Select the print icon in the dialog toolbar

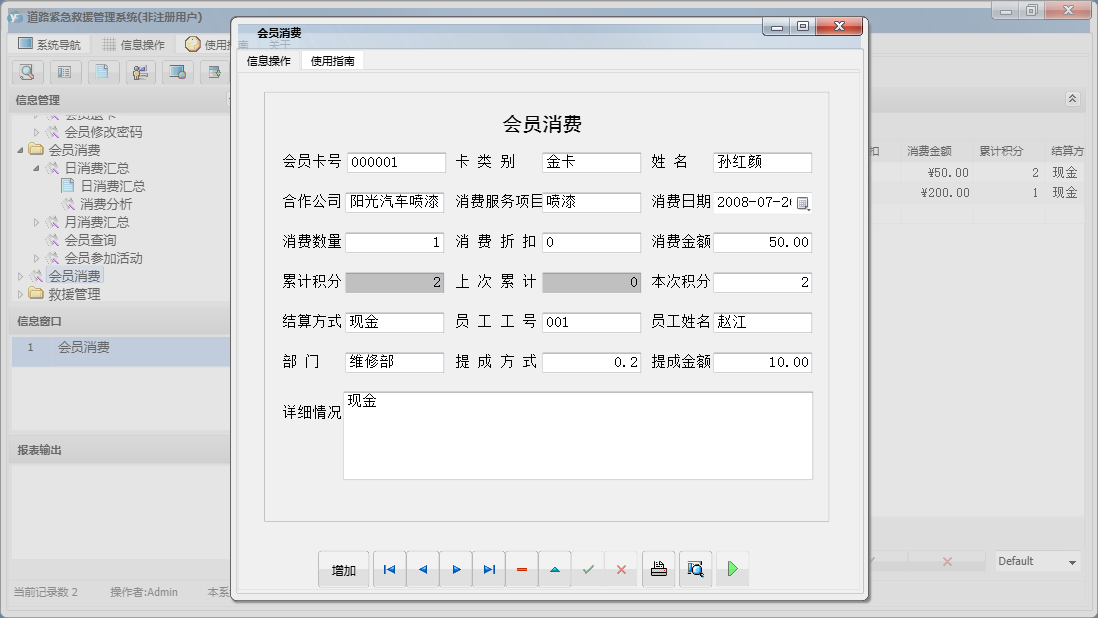658,568
